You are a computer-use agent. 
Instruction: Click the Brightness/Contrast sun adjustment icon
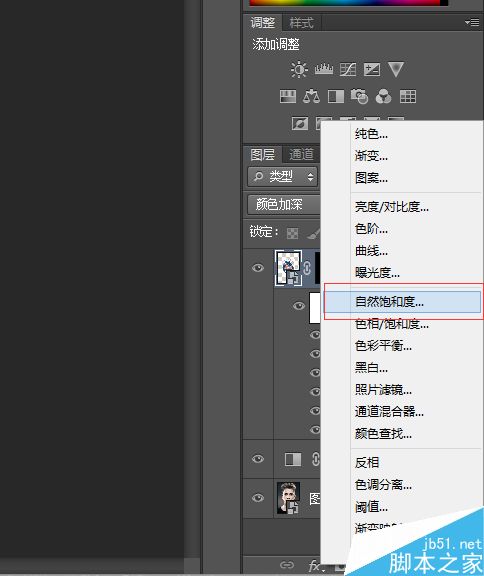click(x=299, y=69)
